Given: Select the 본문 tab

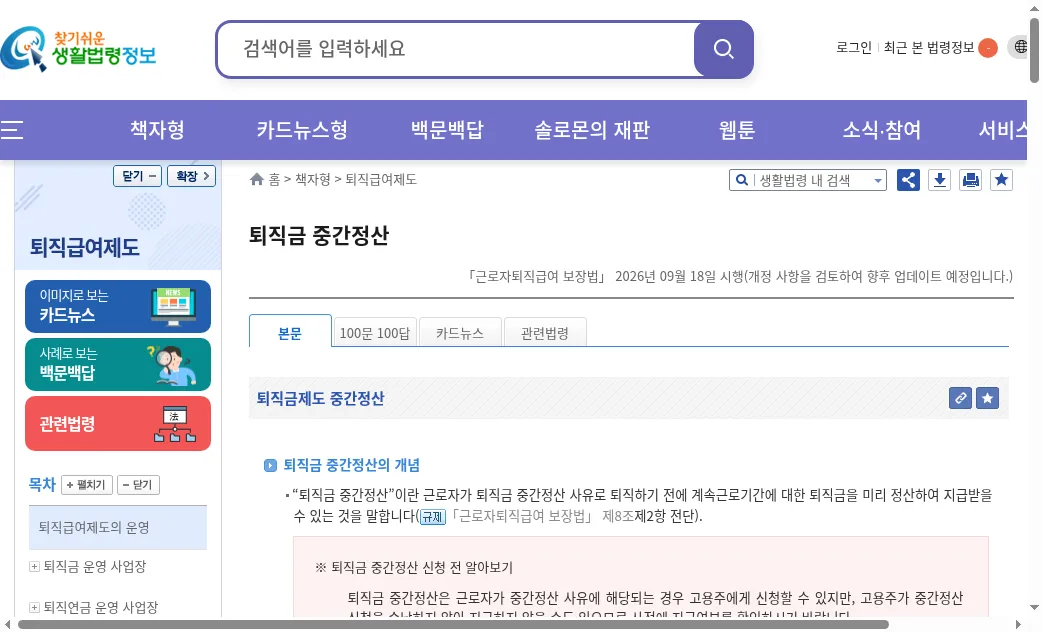Looking at the screenshot, I should (x=290, y=331).
